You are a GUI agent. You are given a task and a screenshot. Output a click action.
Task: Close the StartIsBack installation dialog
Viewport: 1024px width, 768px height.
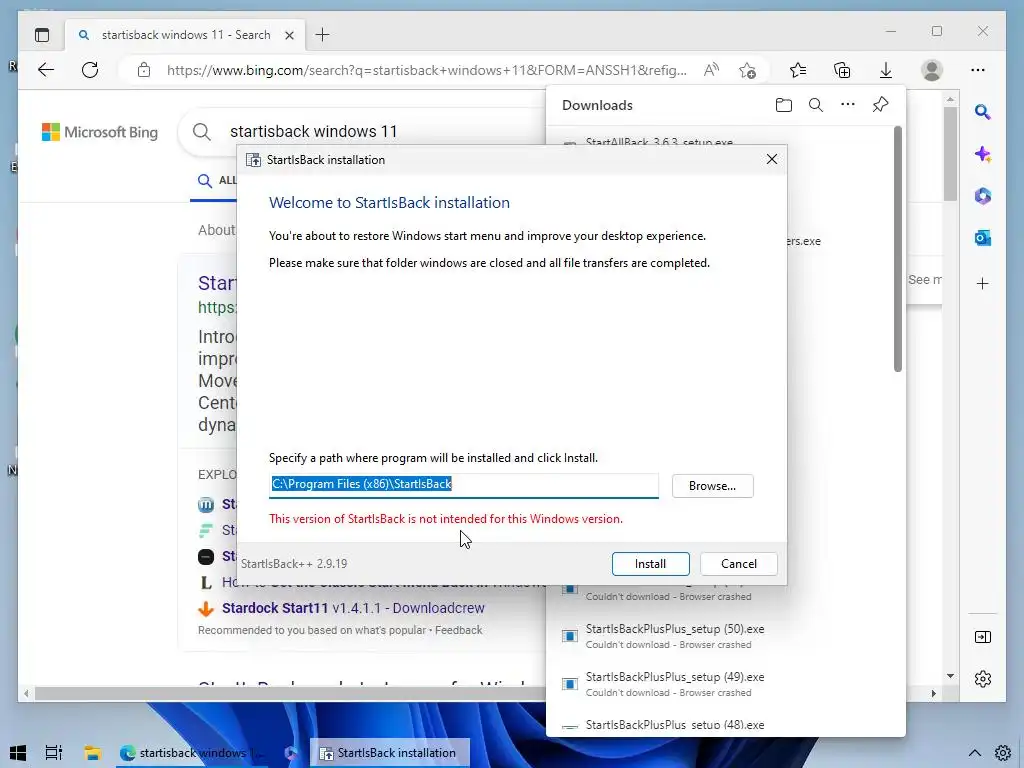click(772, 159)
